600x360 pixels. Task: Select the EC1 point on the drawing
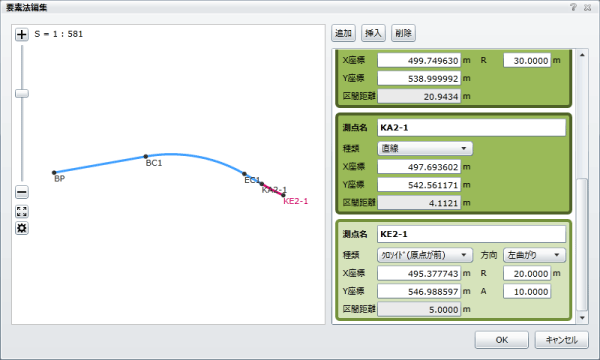(244, 174)
